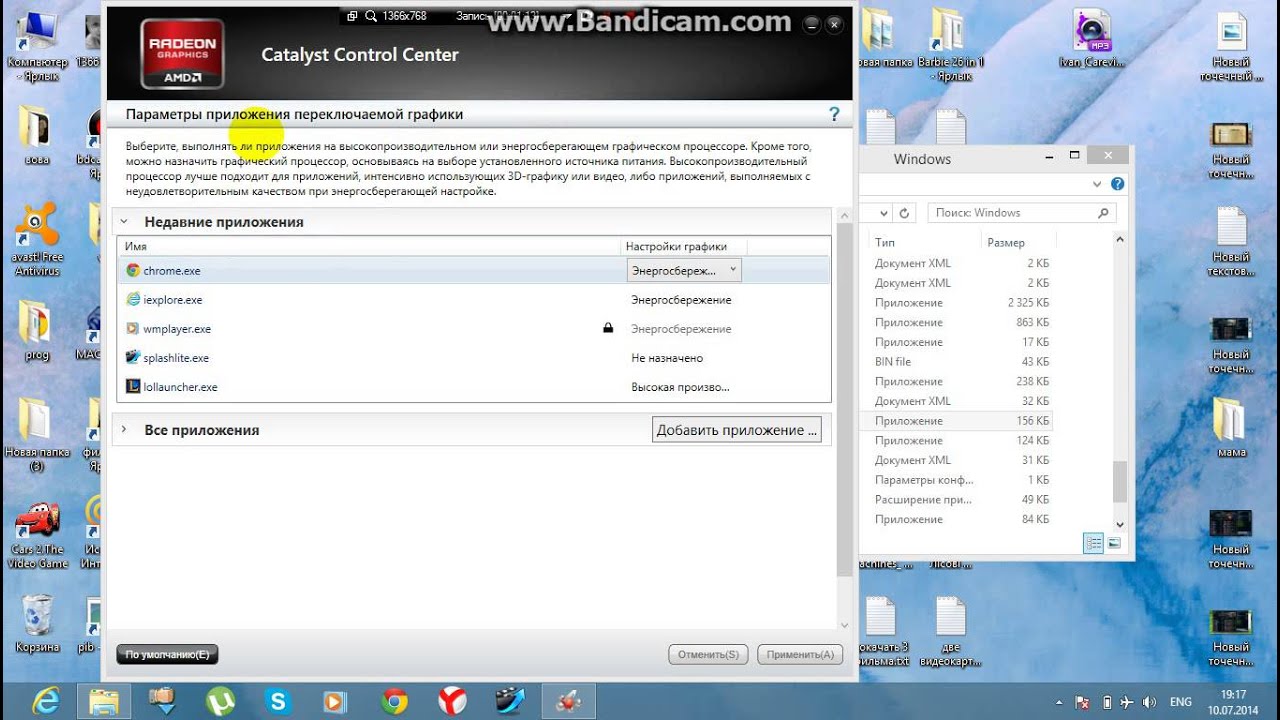Click the battery icon in system tray
This screenshot has height=720, width=1280.
[x=1106, y=702]
